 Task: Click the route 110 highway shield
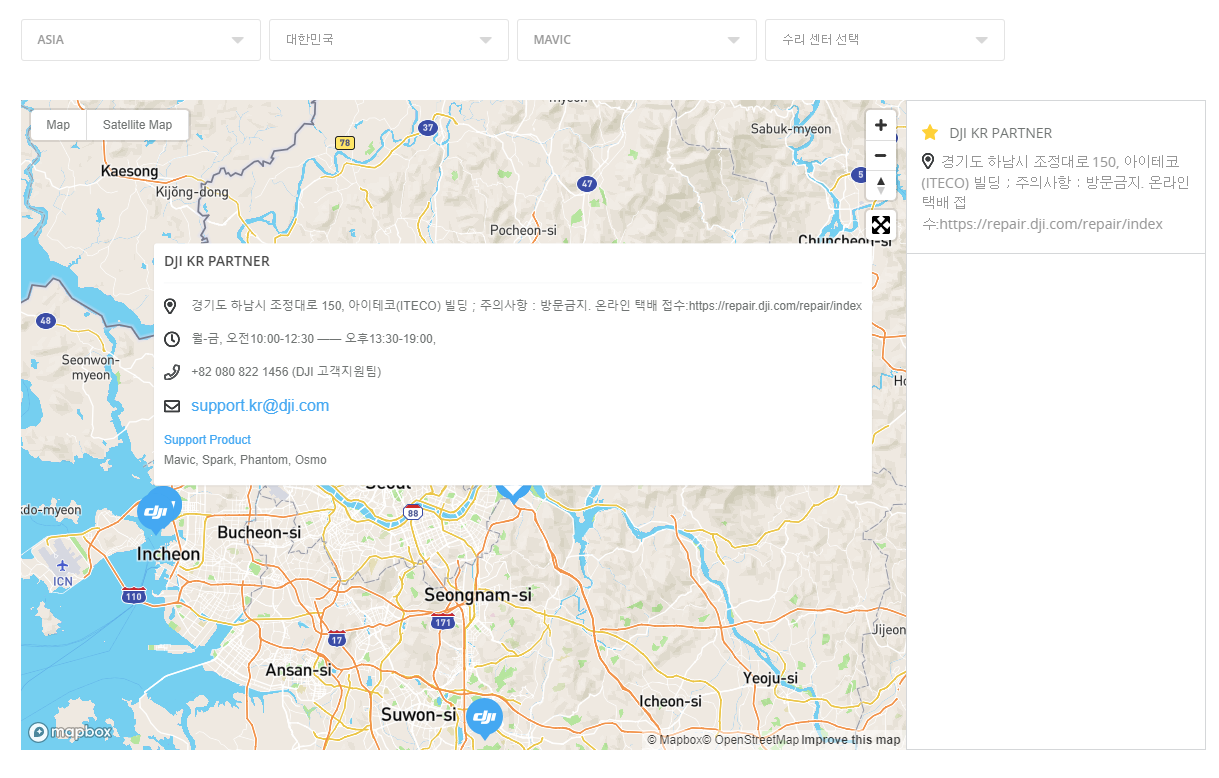134,596
